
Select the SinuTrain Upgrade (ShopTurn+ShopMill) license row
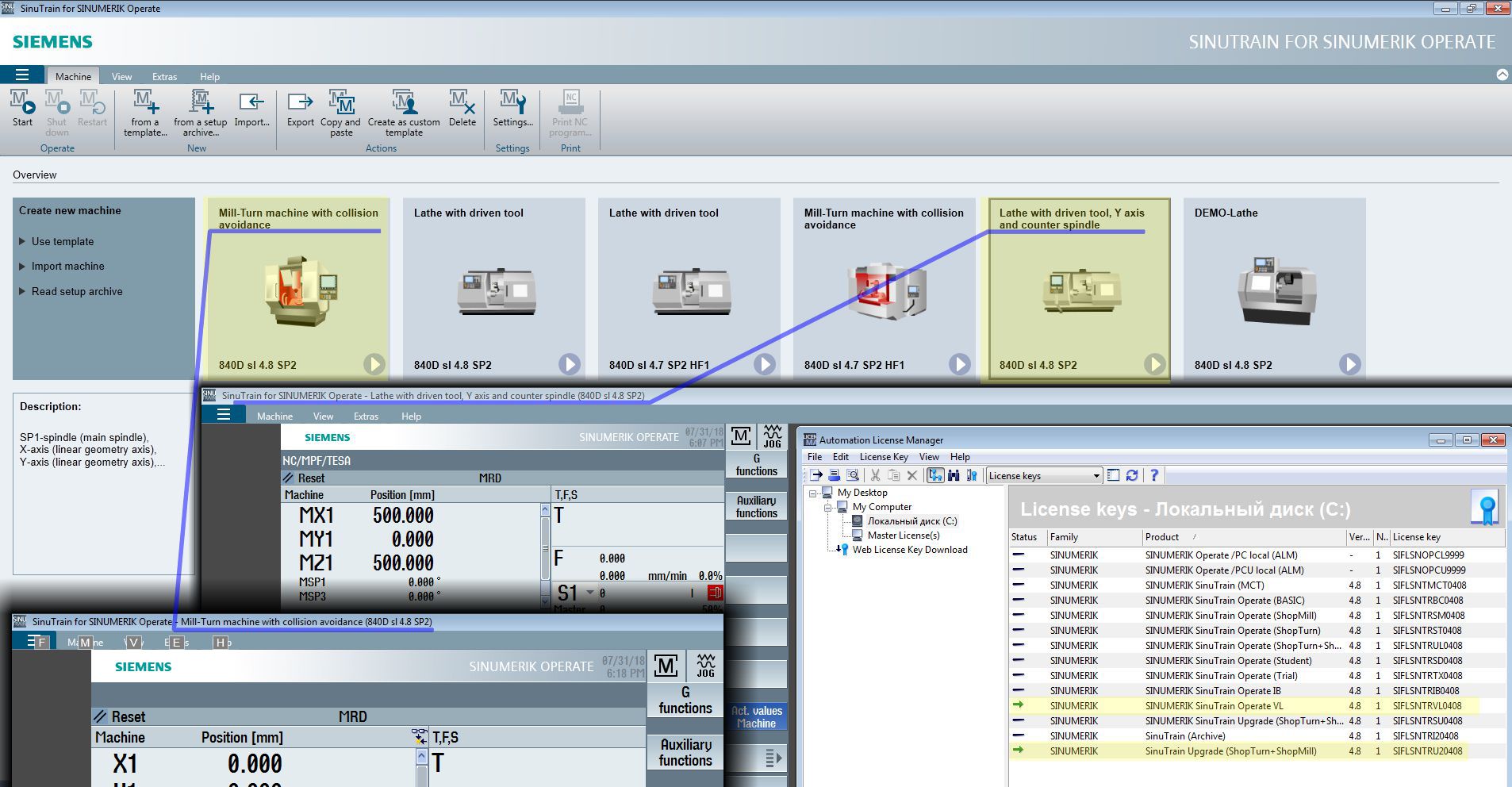coord(1257,751)
